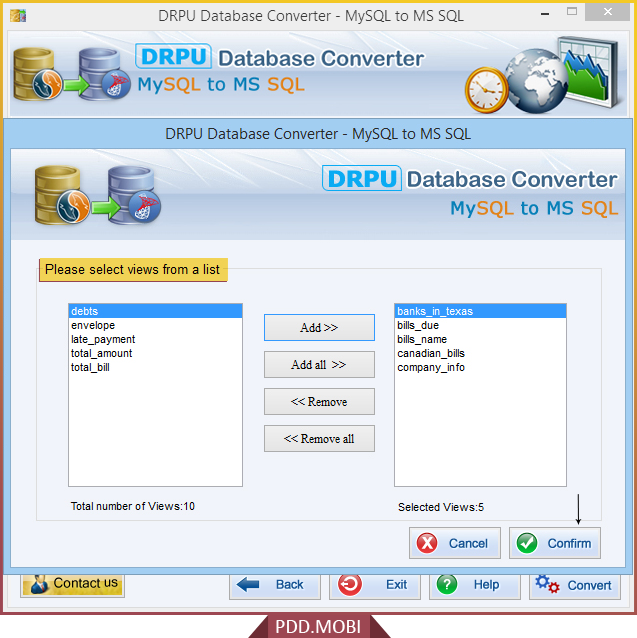Select total_bill in the views list
This screenshot has width=637, height=638.
tap(155, 367)
